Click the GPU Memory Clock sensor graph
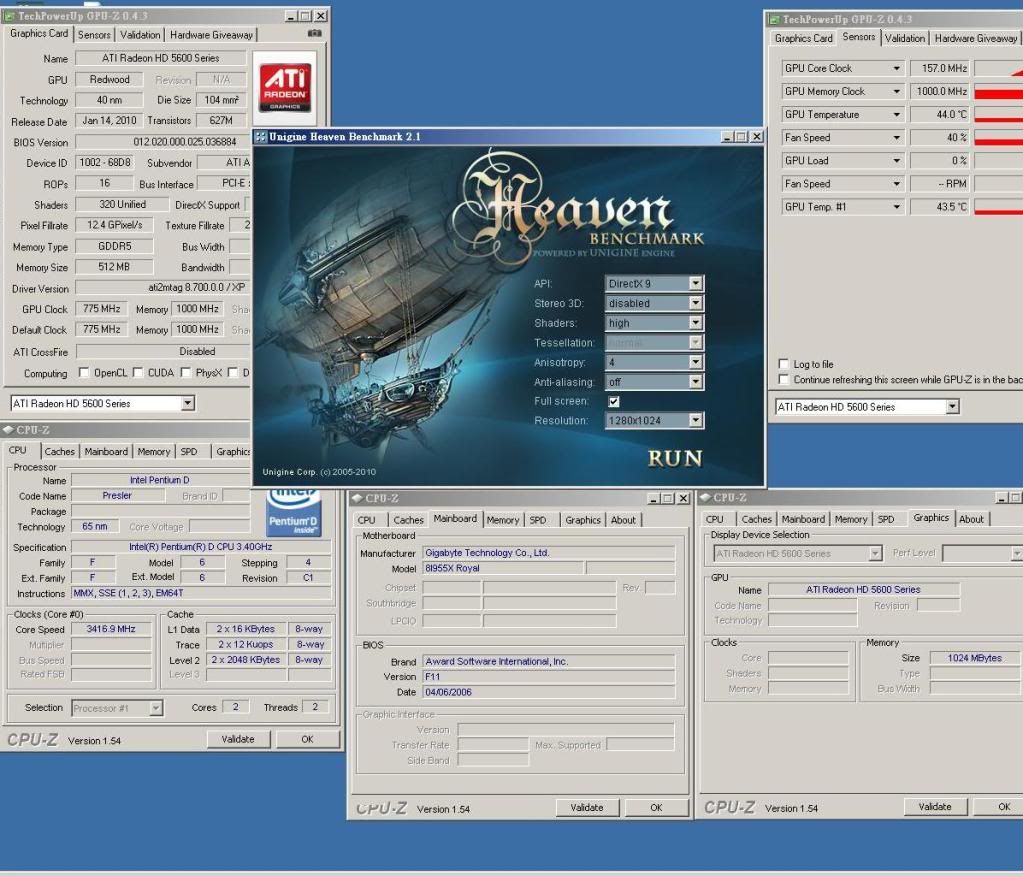Screen dimensions: 1023x876 tap(998, 92)
